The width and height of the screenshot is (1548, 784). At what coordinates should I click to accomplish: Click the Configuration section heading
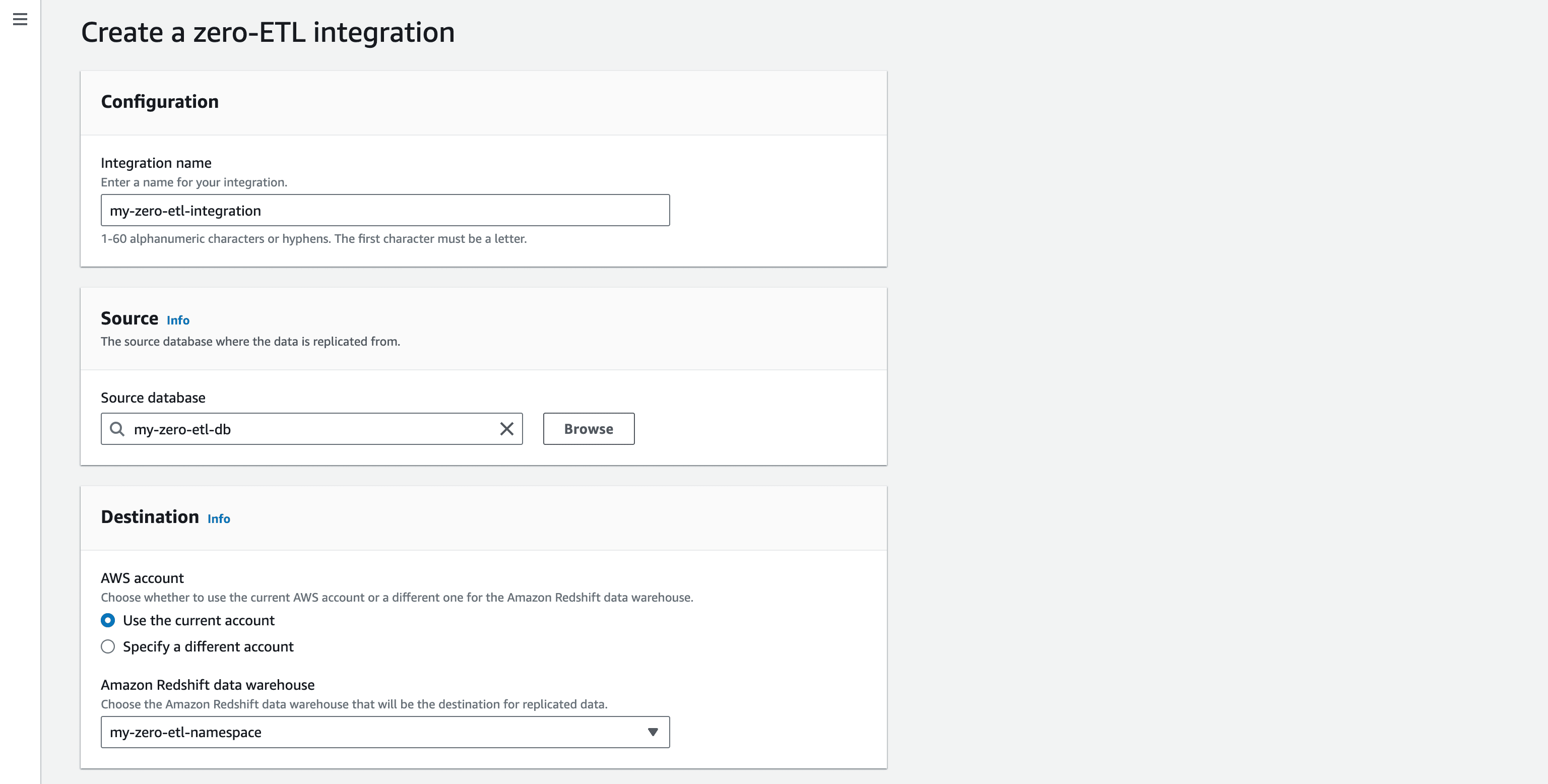(160, 102)
